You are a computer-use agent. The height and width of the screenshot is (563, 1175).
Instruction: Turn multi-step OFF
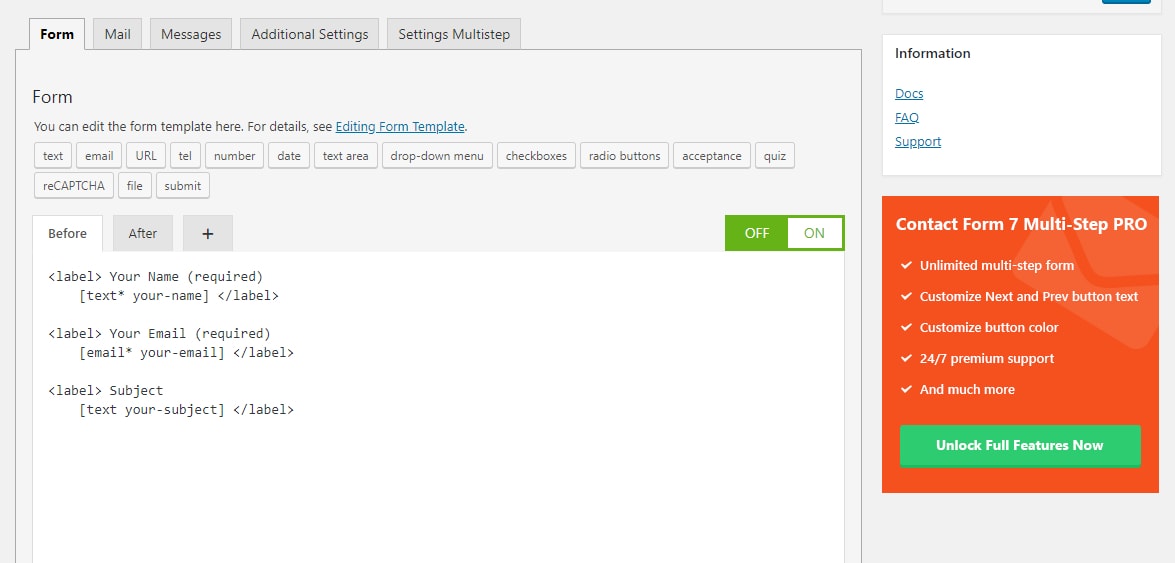757,233
